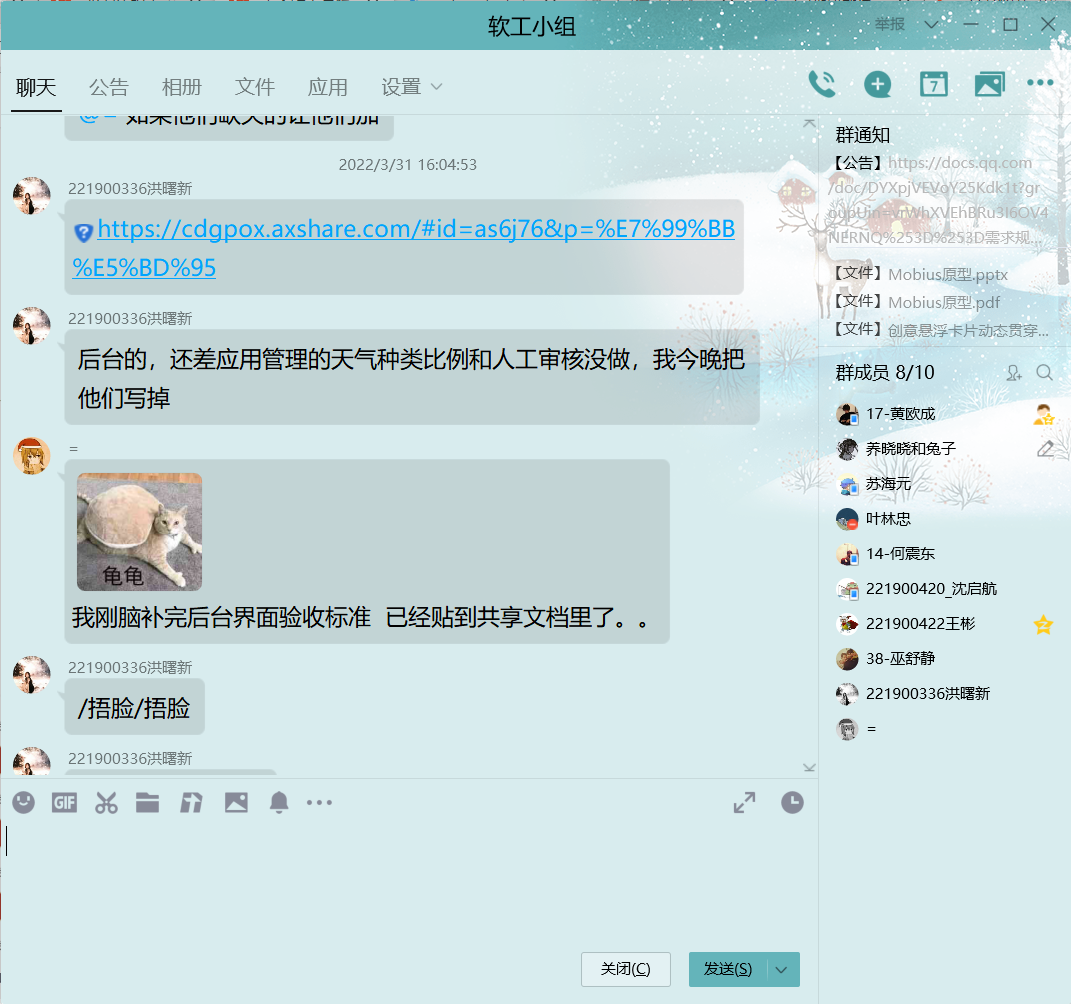Image resolution: width=1071 pixels, height=1004 pixels.
Task: Open the more options ellipsis in header
Action: (1040, 83)
